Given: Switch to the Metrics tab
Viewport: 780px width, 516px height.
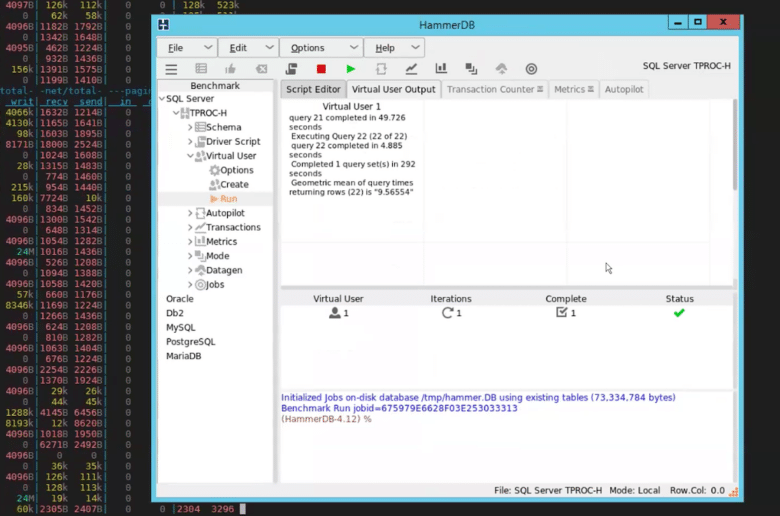Looking at the screenshot, I should 574,90.
